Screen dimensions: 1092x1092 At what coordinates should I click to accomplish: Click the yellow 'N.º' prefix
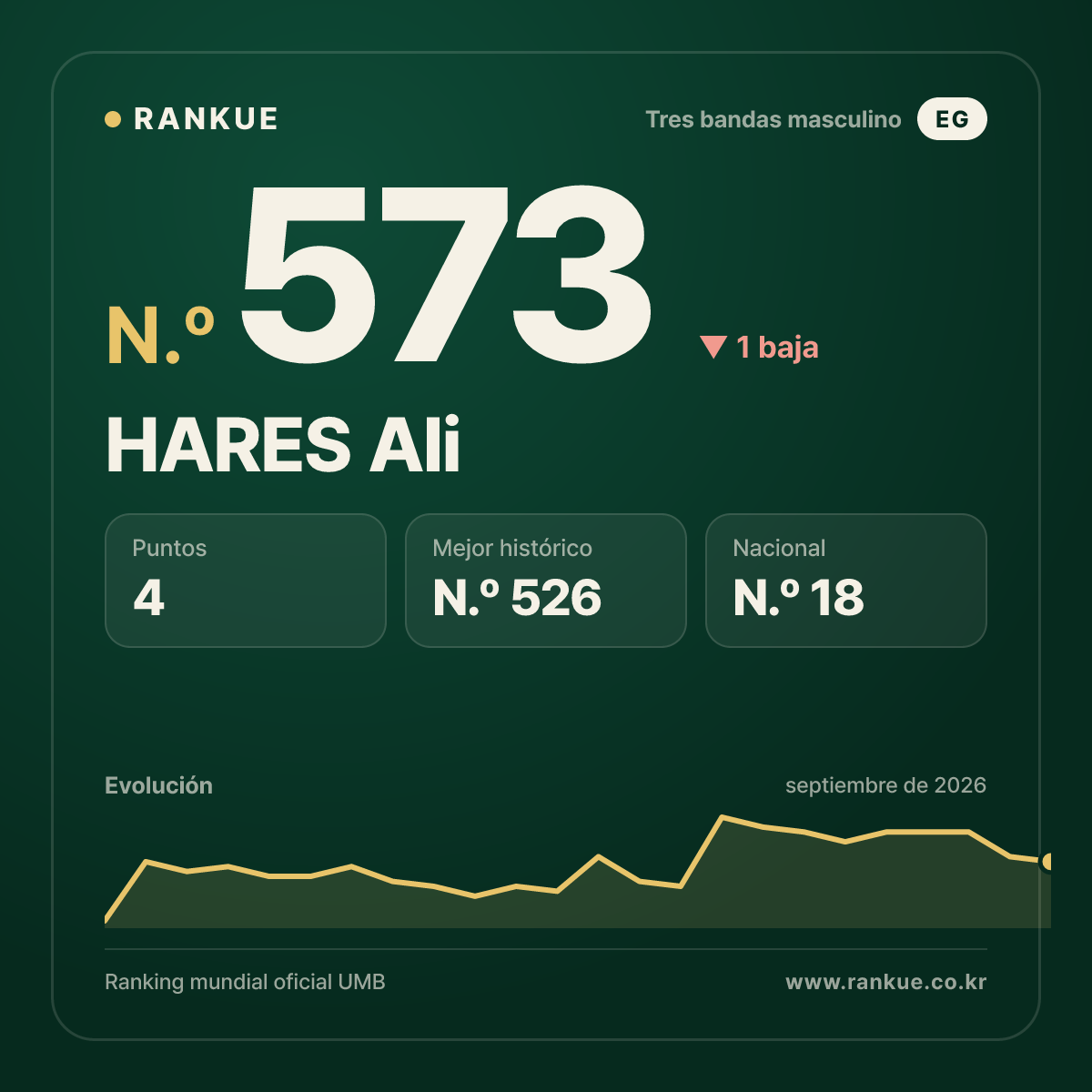[x=161, y=337]
